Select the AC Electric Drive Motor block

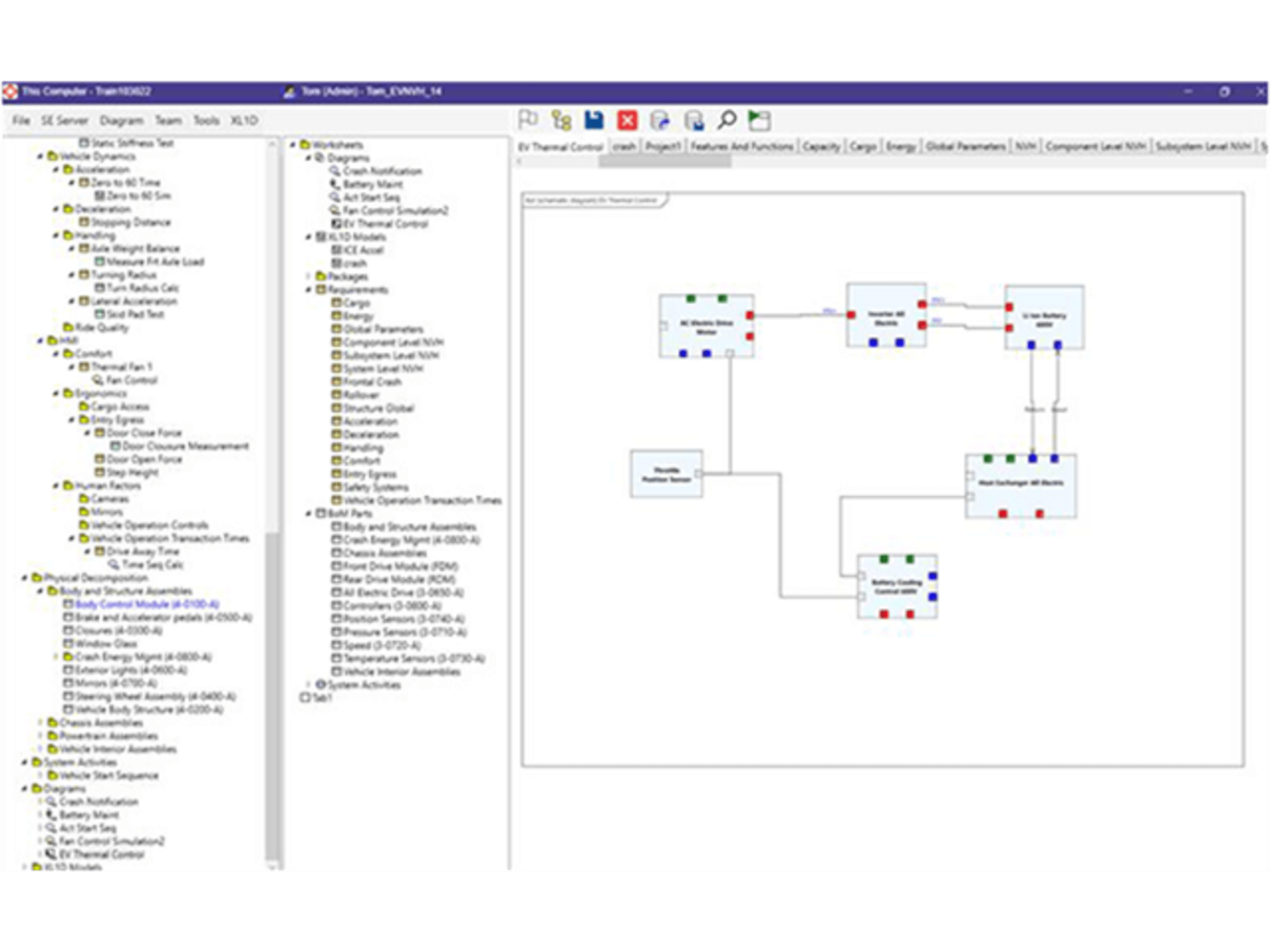click(706, 326)
